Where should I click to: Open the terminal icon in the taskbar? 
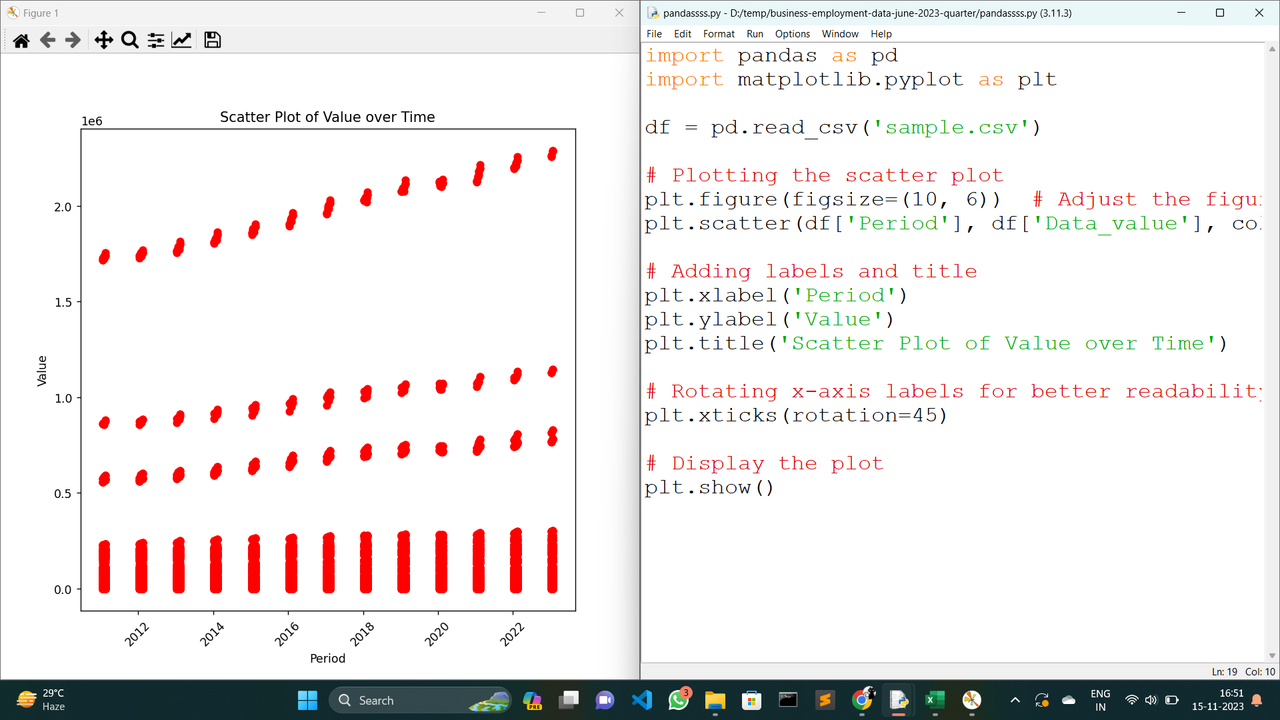(x=788, y=700)
